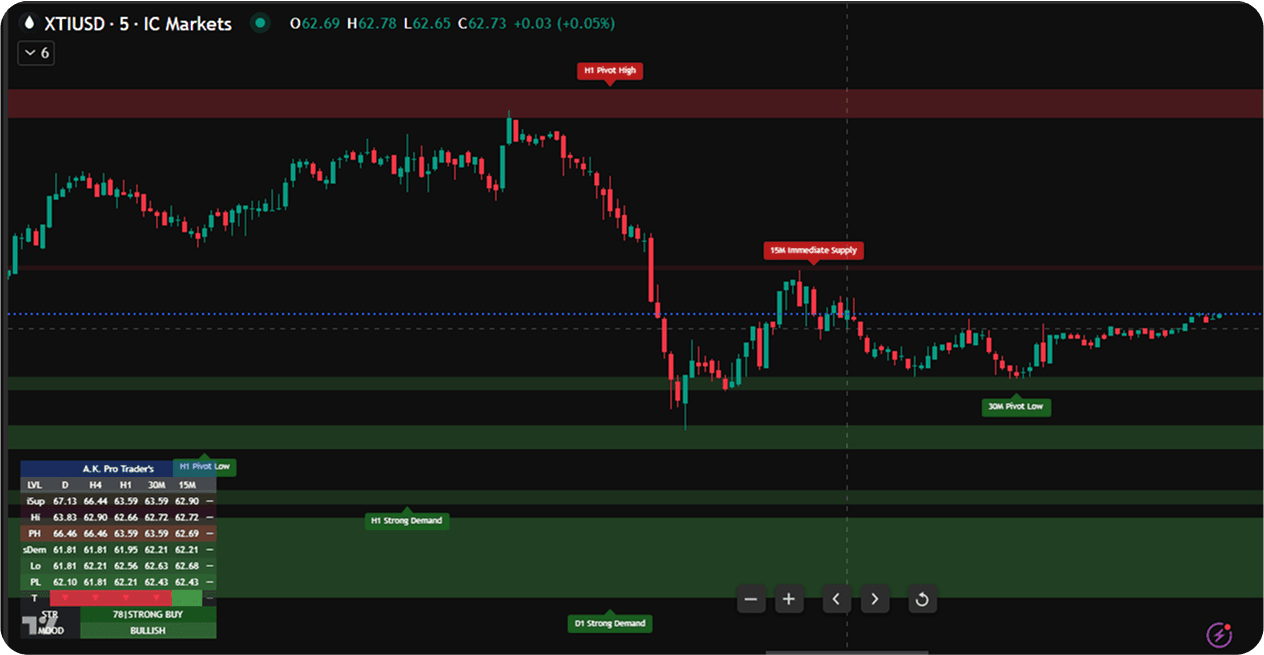This screenshot has width=1264, height=655.
Task: Reset the chart view
Action: coord(922,599)
